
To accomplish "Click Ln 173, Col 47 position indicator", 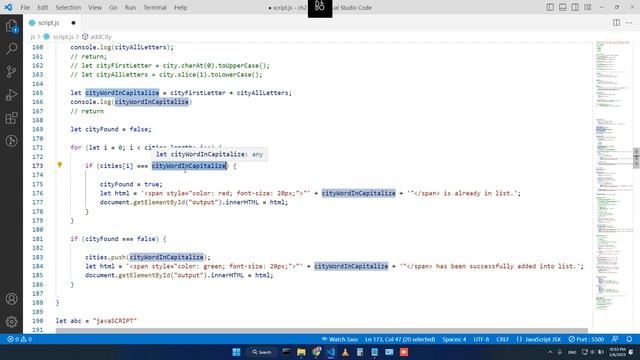I will coord(400,339).
